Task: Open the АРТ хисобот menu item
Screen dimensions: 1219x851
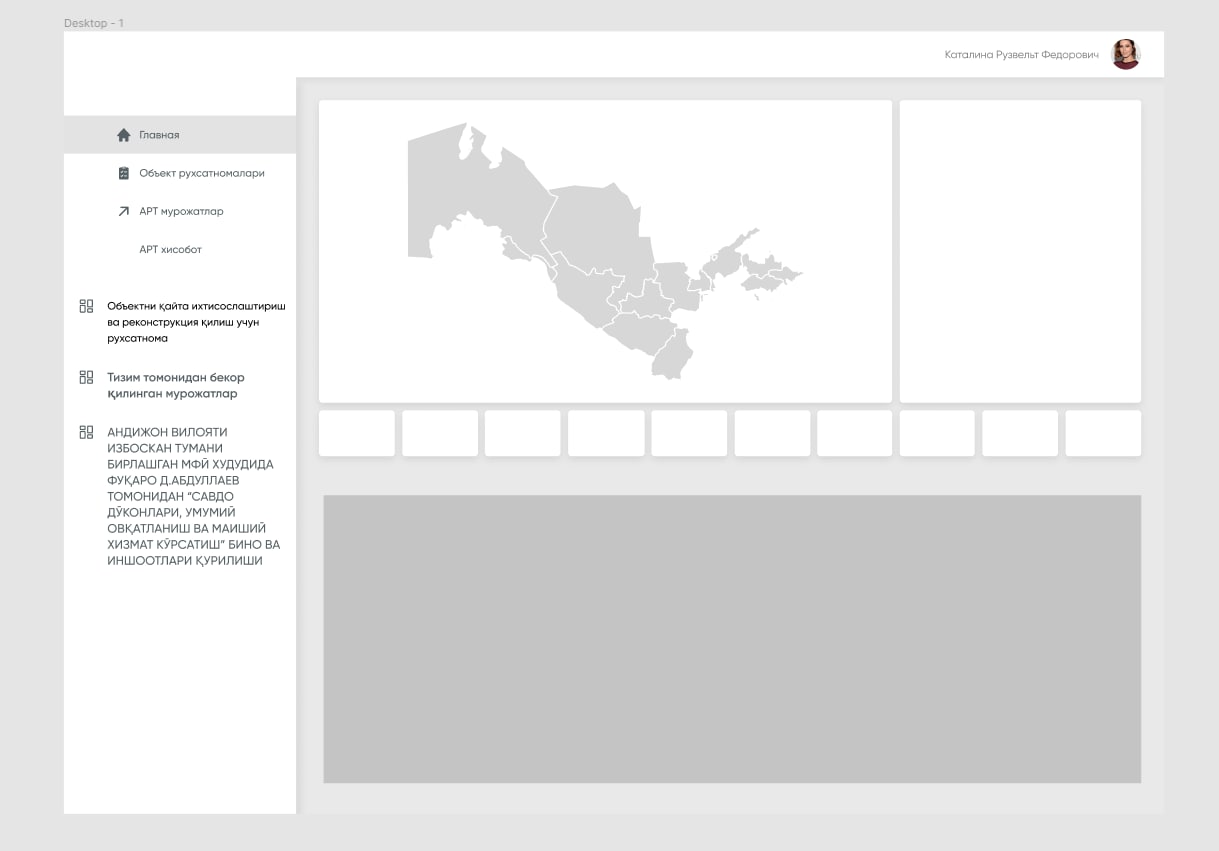Action: pos(170,250)
